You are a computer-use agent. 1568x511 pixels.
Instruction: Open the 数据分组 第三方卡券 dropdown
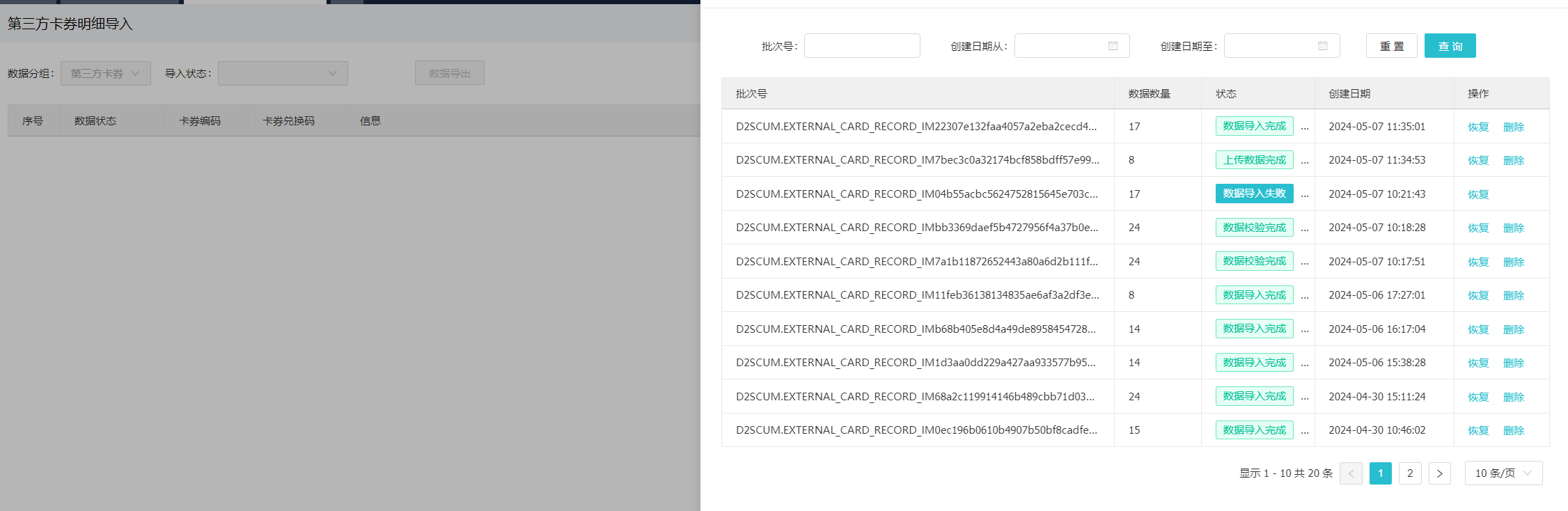click(106, 74)
